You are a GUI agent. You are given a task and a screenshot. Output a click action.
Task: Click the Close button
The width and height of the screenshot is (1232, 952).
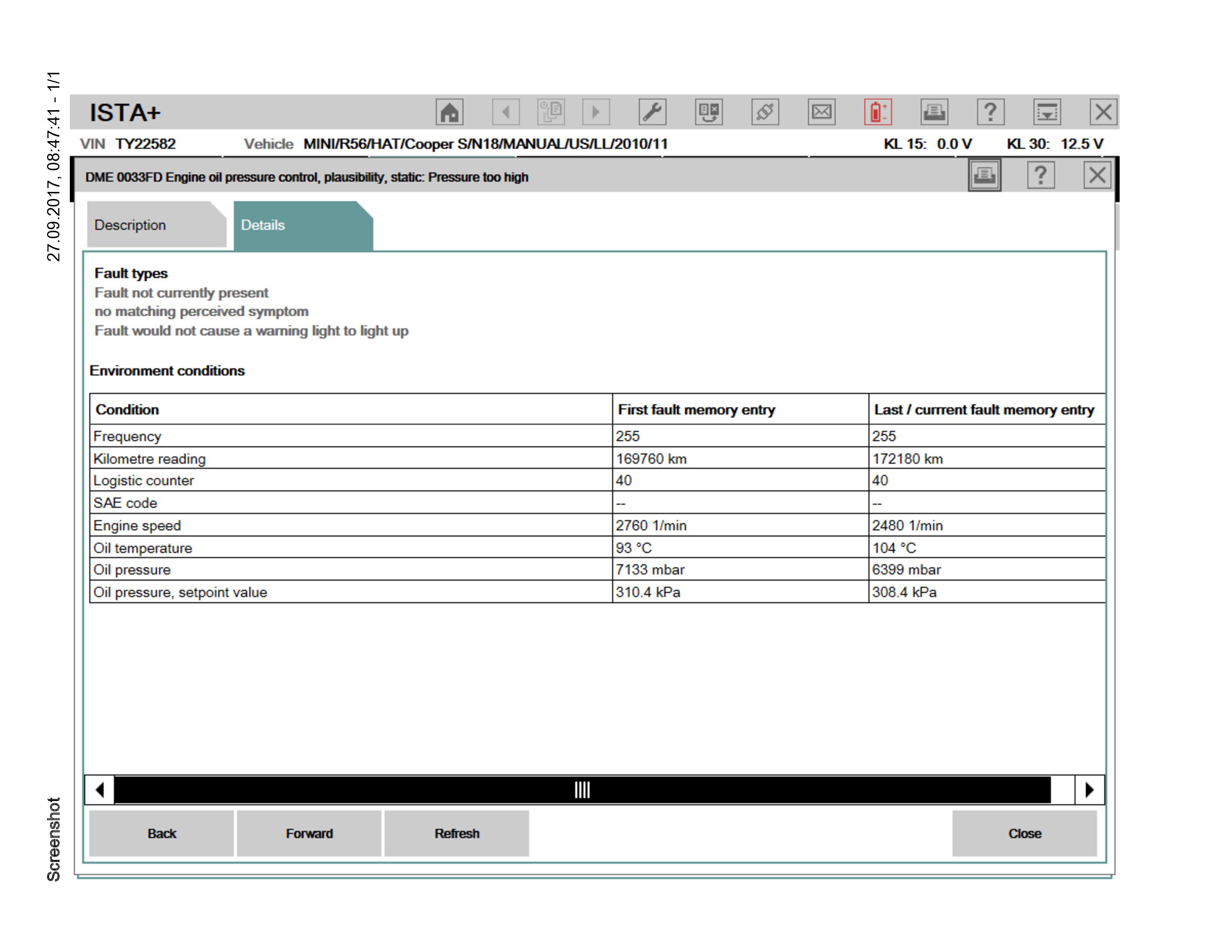tap(1024, 833)
